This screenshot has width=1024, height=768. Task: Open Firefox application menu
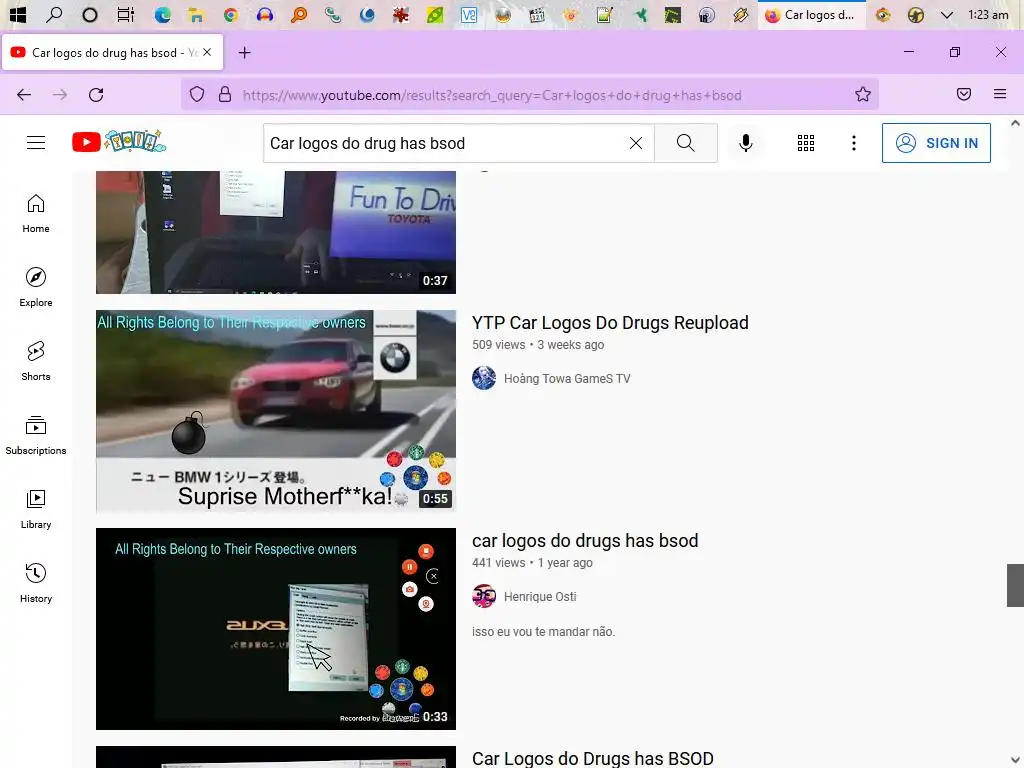tap(1000, 95)
